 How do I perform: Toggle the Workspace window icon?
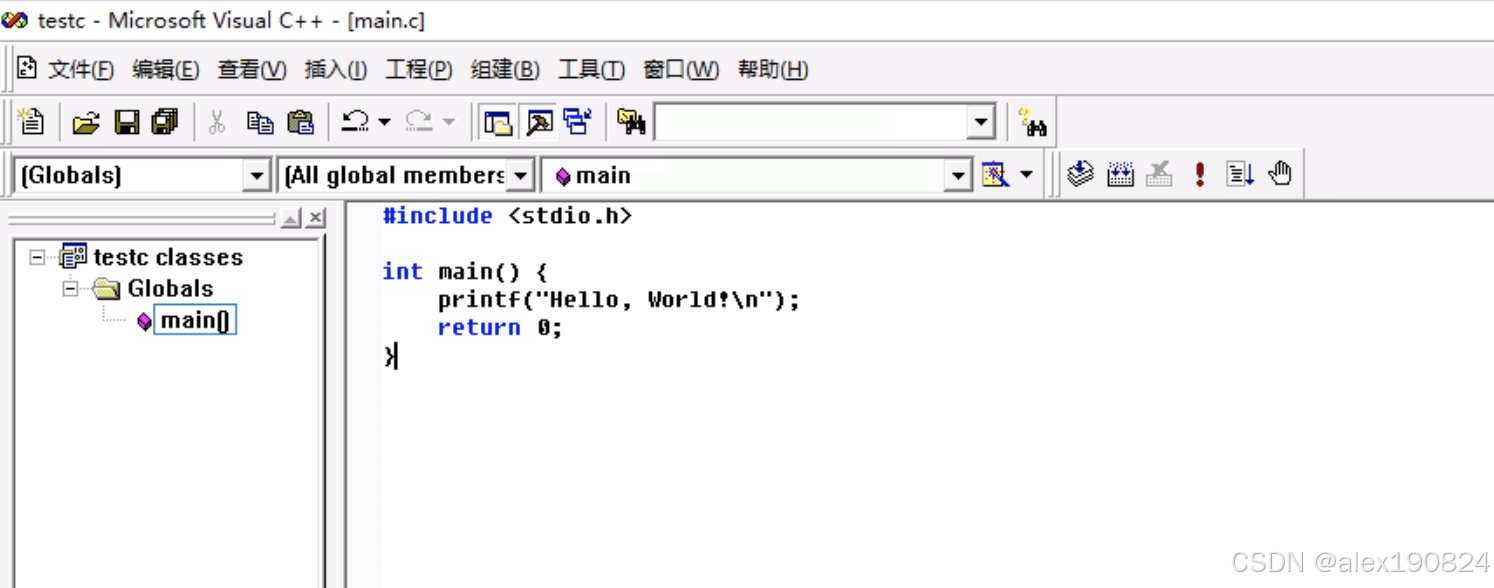click(497, 122)
